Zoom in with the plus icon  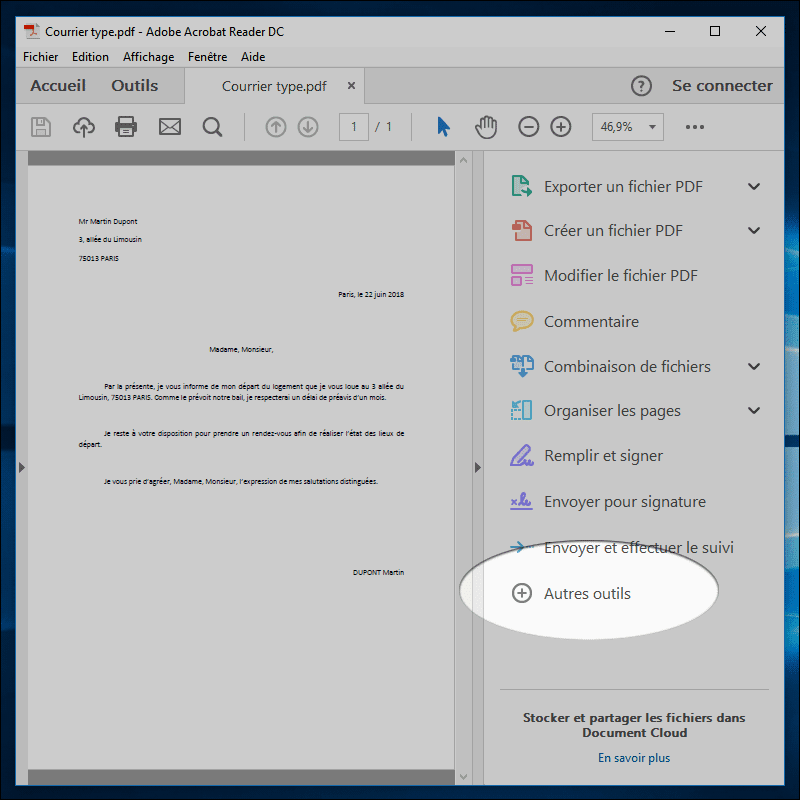tap(560, 127)
